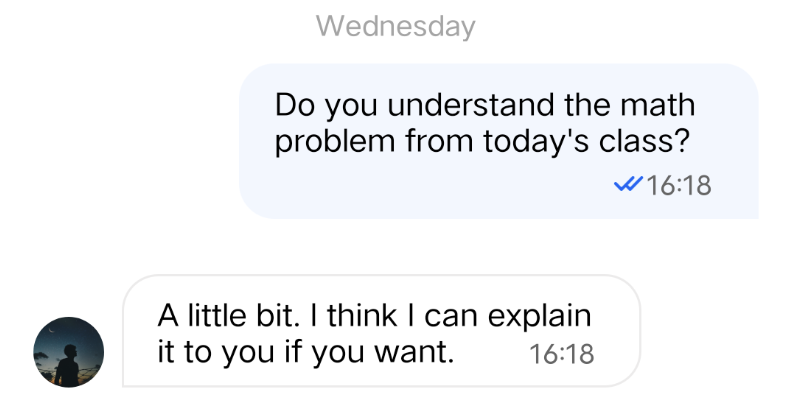
Task: Open the sender's circular profile avatar
Action: 69,352
